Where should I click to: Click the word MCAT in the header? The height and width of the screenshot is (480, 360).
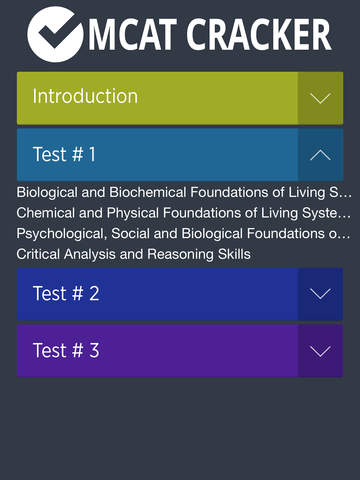132,34
